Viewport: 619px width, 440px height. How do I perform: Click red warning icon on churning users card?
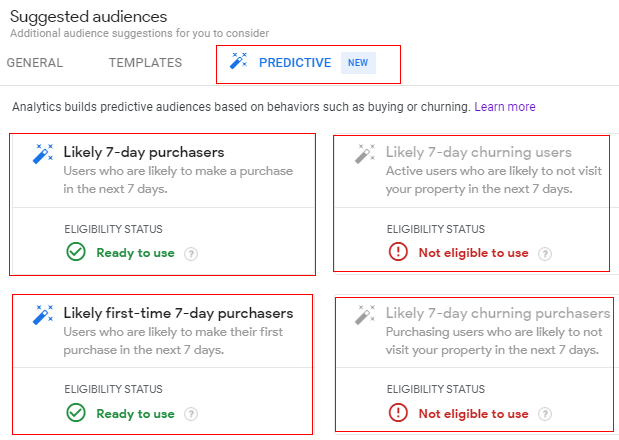coord(397,252)
